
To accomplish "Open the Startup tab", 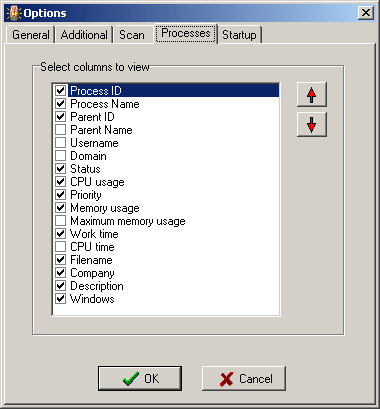I will pyautogui.click(x=239, y=35).
